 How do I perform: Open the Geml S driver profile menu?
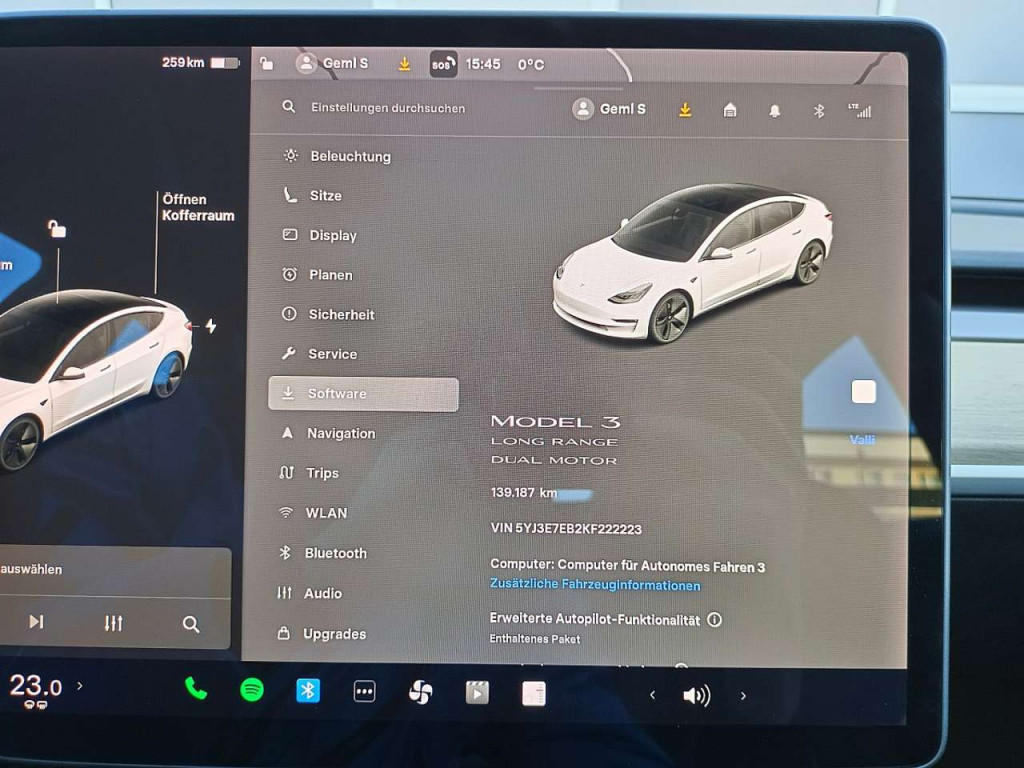(609, 109)
